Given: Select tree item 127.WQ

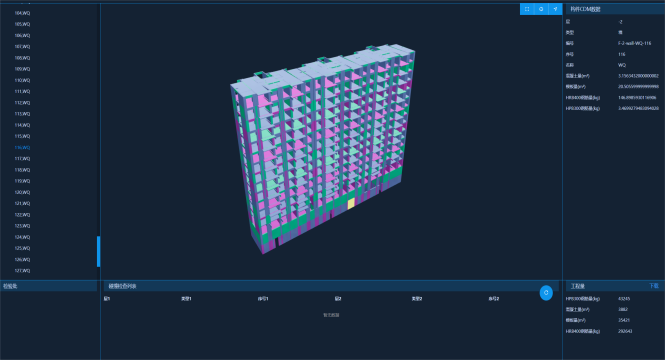Looking at the screenshot, I should point(22,271).
